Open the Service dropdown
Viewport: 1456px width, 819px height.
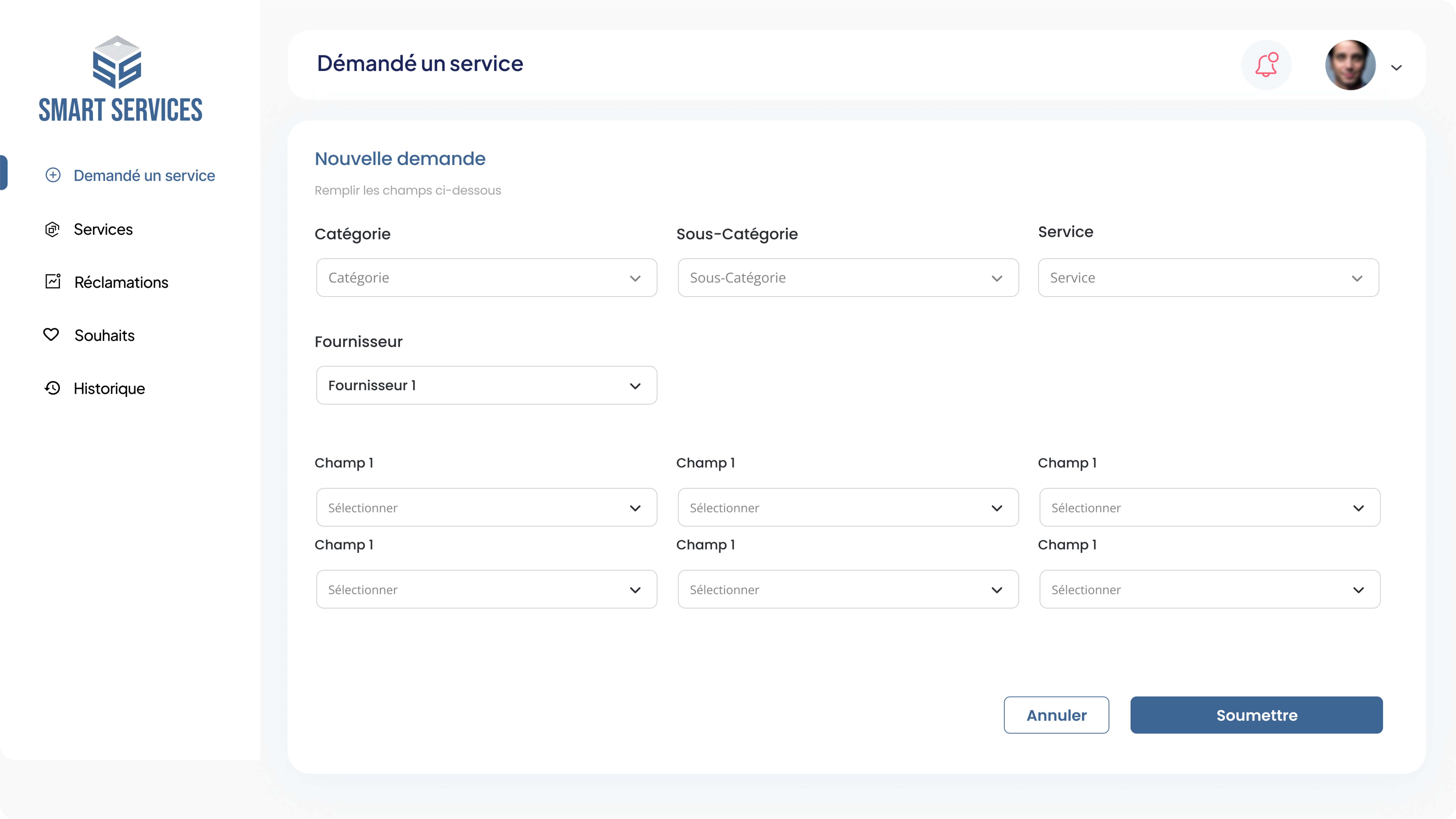[x=1208, y=277]
